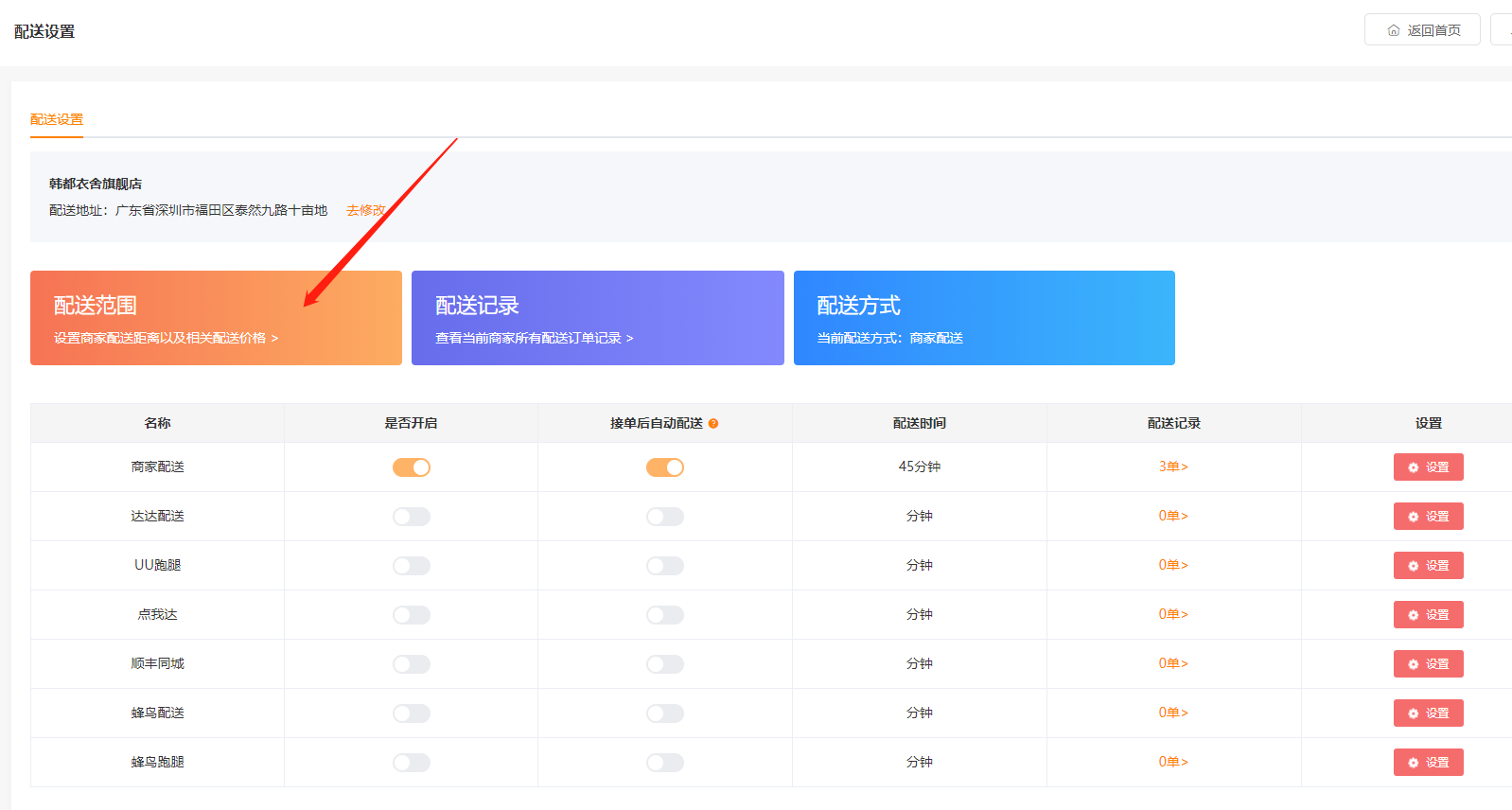Click the home icon in 返回首页 button

1394,30
